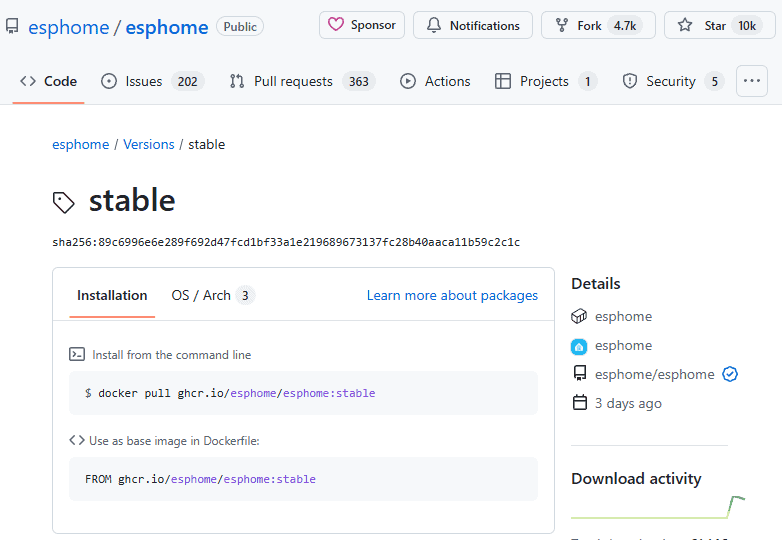The height and width of the screenshot is (540, 782).
Task: Navigate to Versions breadcrumb link
Action: click(x=149, y=145)
